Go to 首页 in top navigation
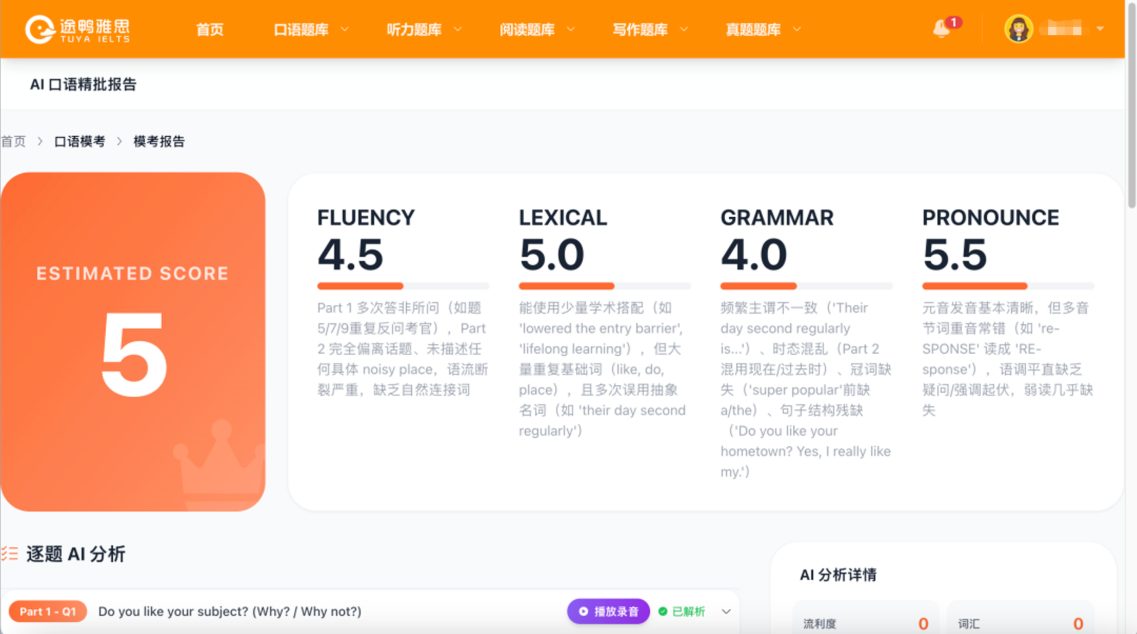This screenshot has width=1137, height=634. click(x=210, y=30)
